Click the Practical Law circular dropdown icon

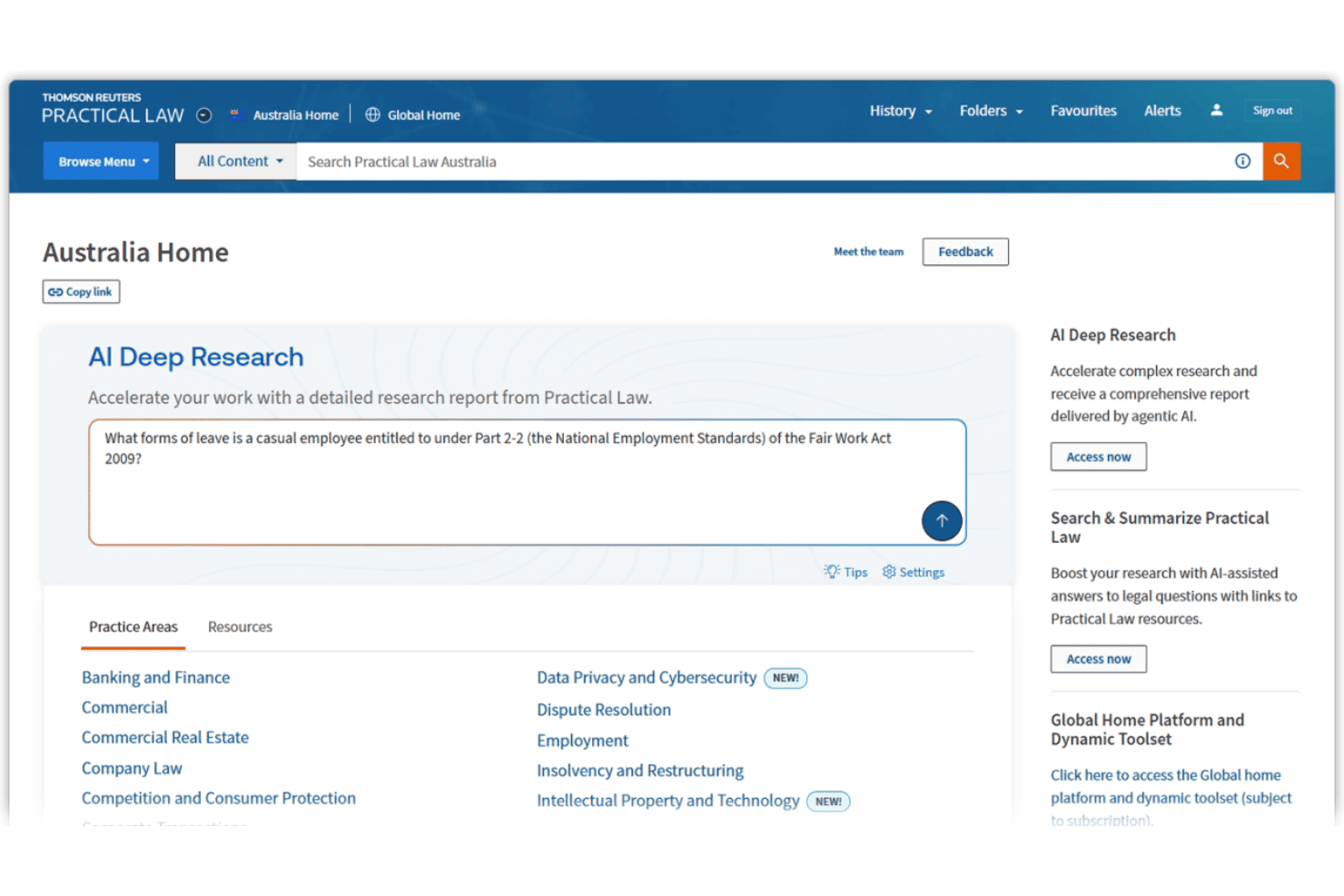(204, 115)
